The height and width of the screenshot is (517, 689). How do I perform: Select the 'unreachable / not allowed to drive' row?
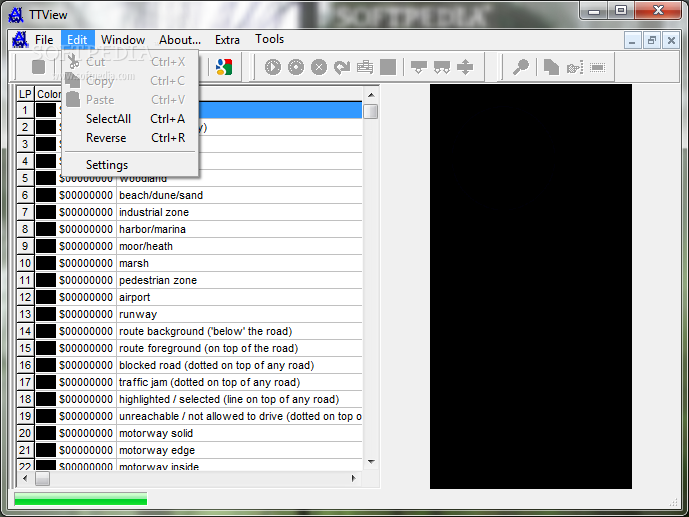click(x=189, y=416)
